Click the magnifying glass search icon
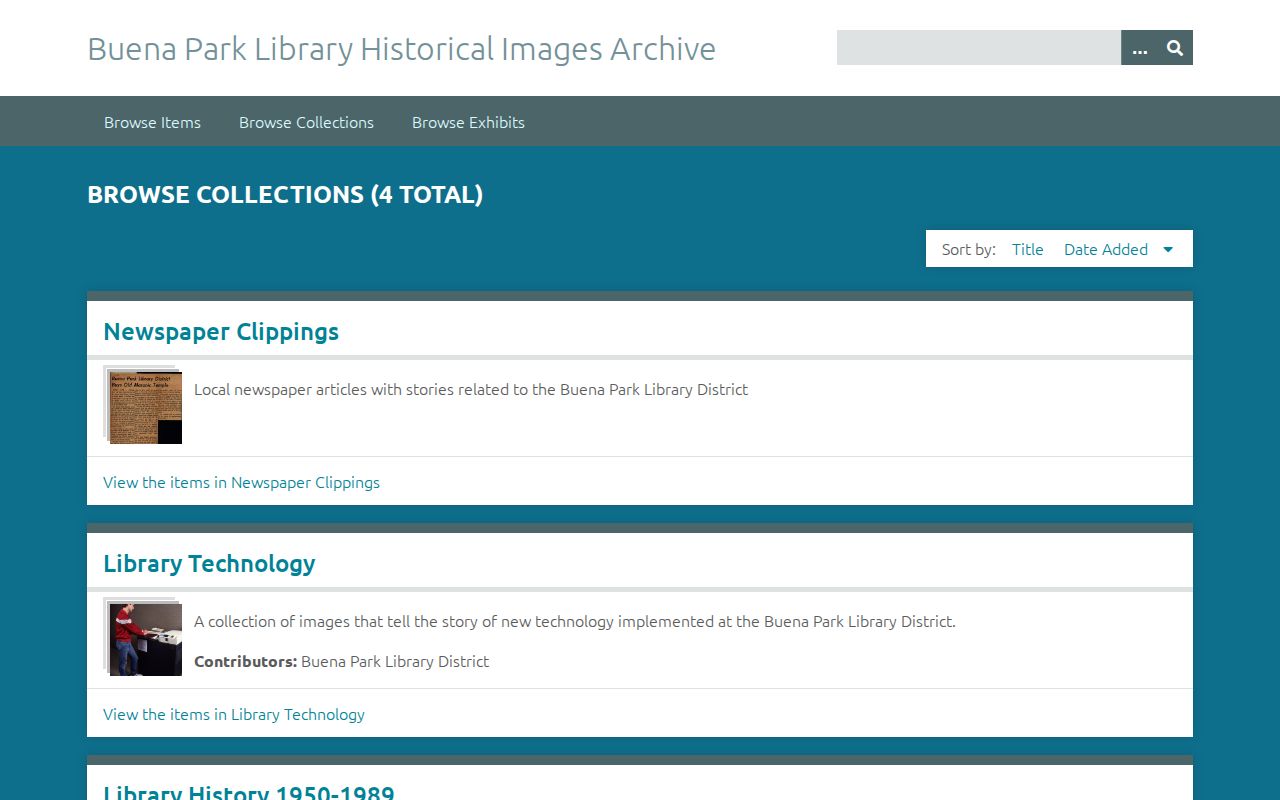 tap(1175, 48)
